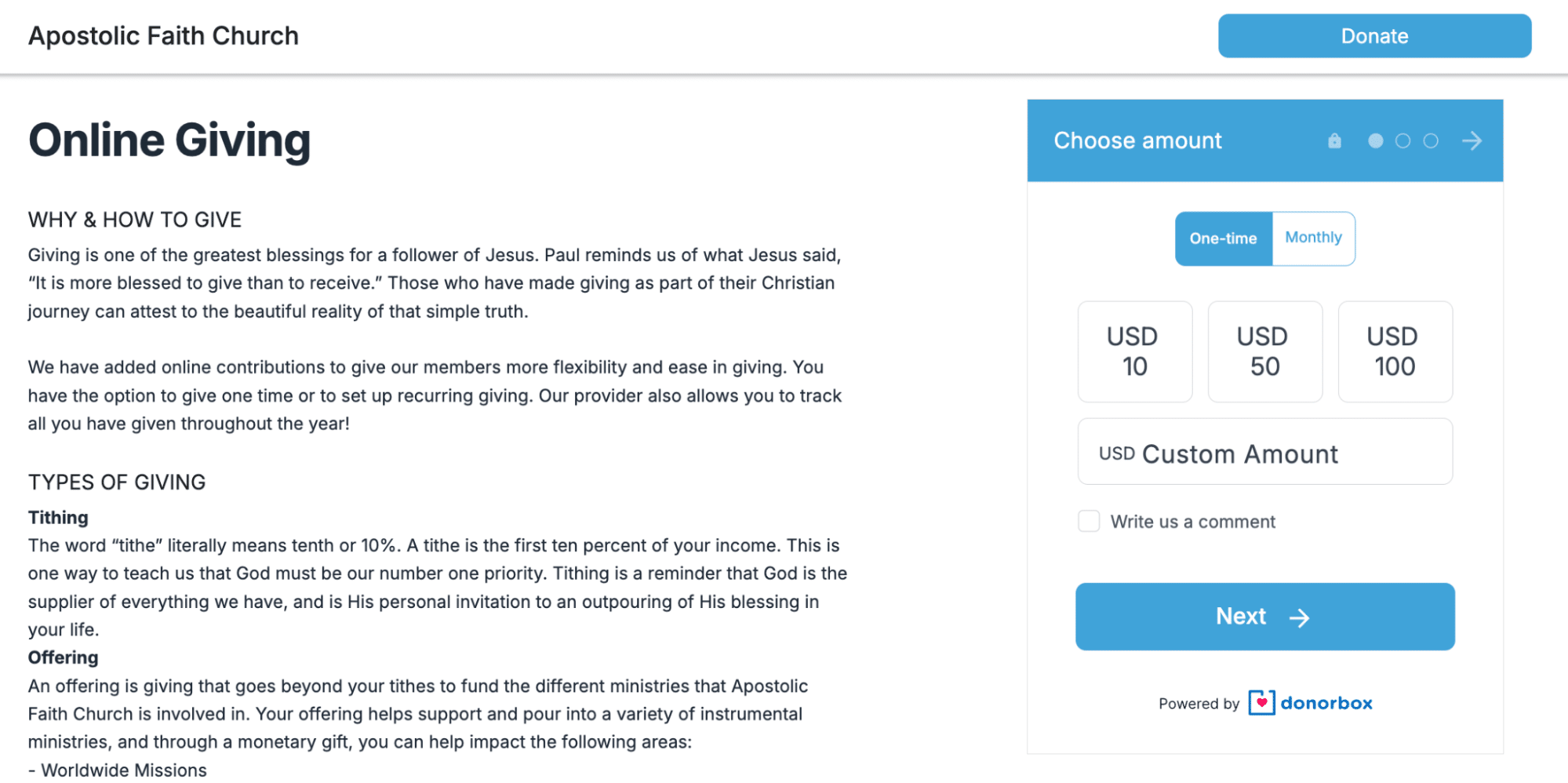
Task: Choose the USD 50 donation amount
Action: [x=1264, y=351]
